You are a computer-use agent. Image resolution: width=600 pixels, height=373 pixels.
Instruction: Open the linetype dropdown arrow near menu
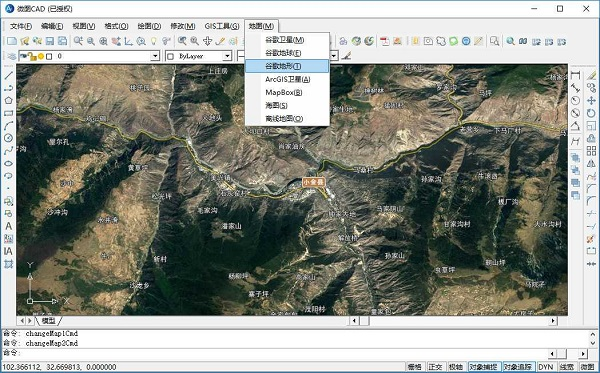(334, 56)
